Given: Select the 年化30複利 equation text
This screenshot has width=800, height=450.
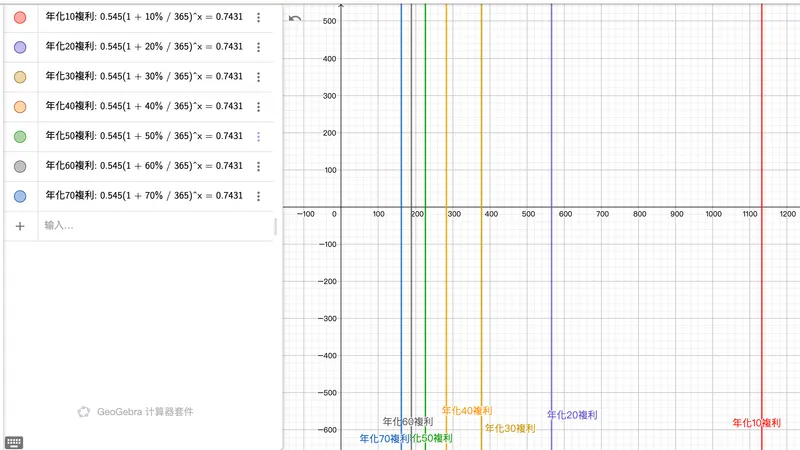Looking at the screenshot, I should pos(144,77).
